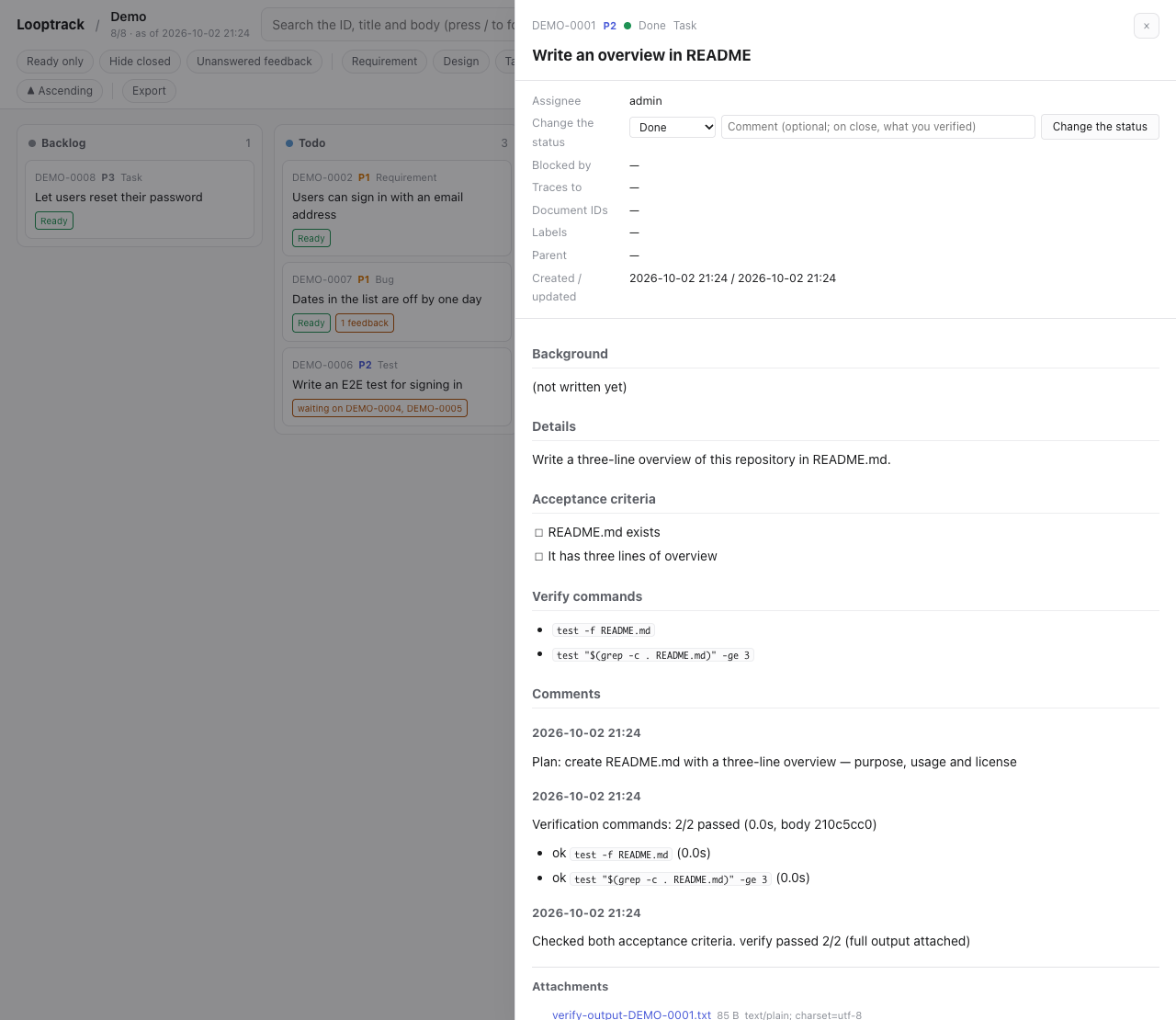Image resolution: width=1176 pixels, height=1020 pixels.
Task: Click the 'Verify commands' section heading
Action: [x=587, y=597]
